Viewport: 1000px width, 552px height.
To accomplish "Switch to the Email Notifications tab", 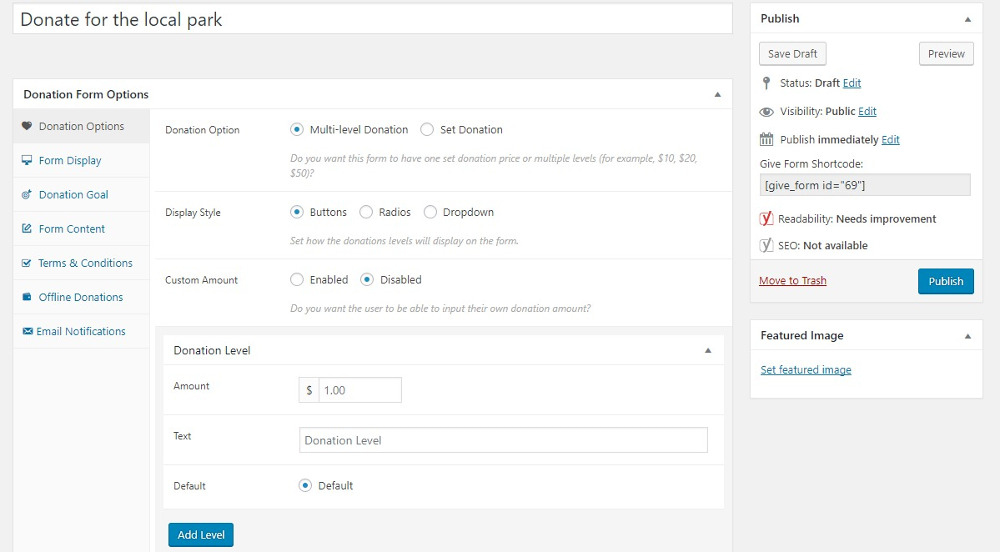I will coord(81,331).
